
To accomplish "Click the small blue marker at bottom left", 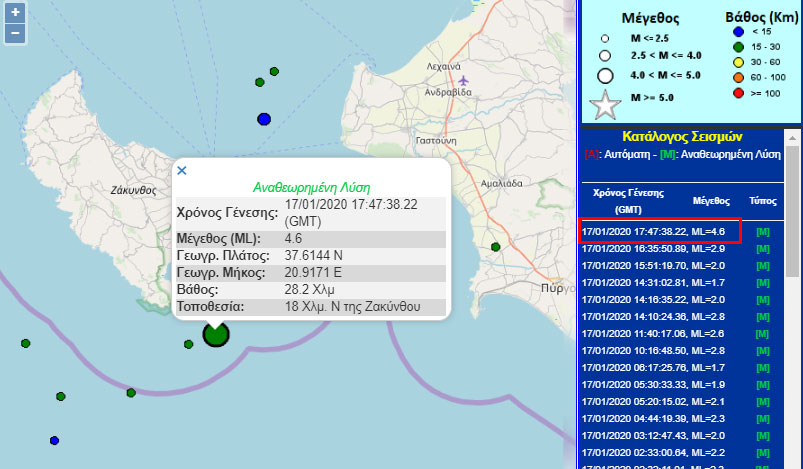I will [54, 440].
